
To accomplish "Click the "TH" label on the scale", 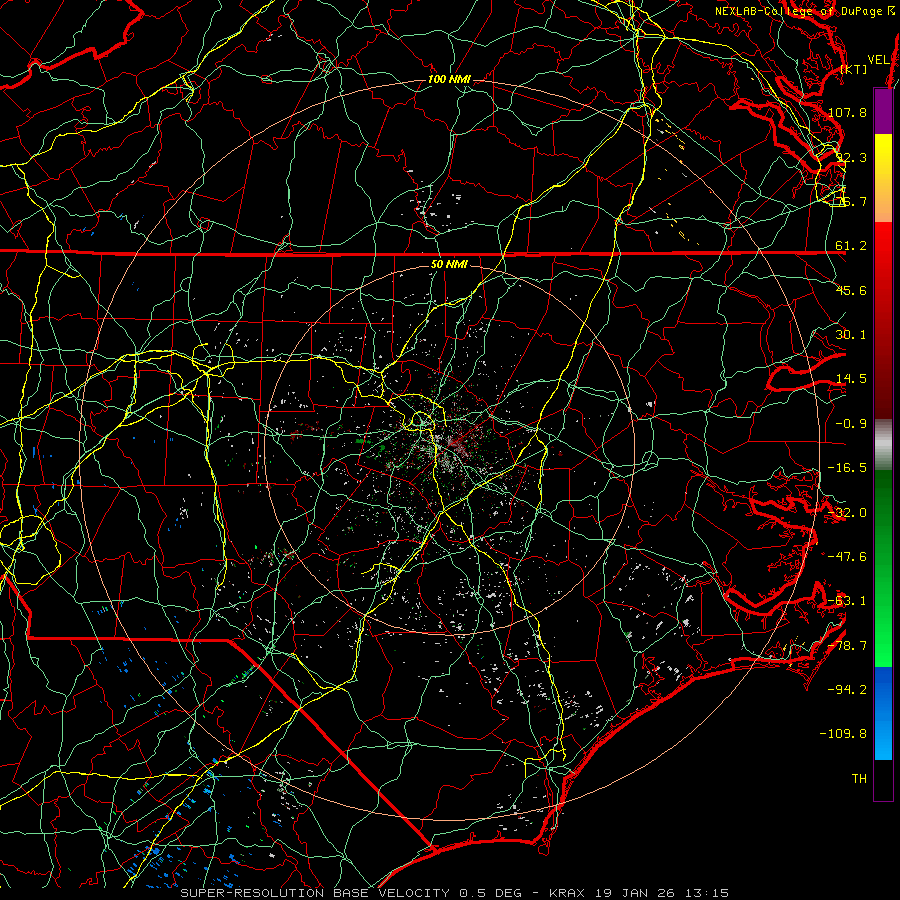I will pos(859,779).
